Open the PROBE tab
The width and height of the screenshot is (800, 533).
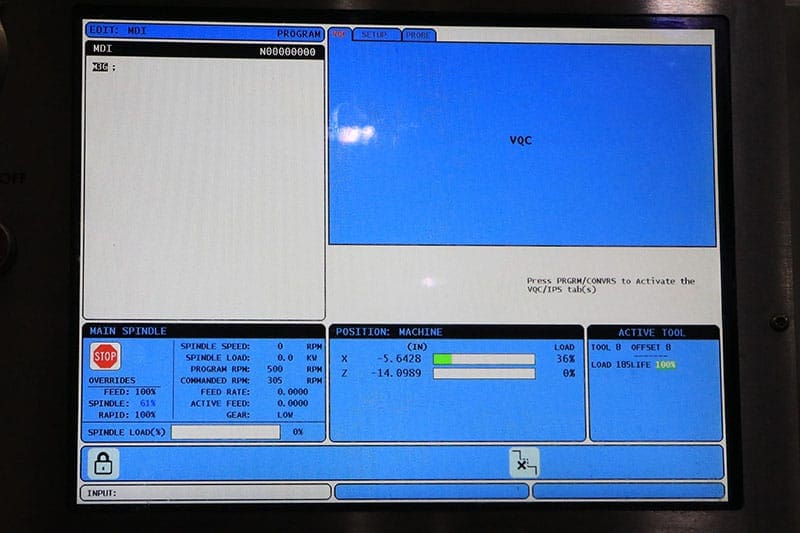tap(418, 34)
